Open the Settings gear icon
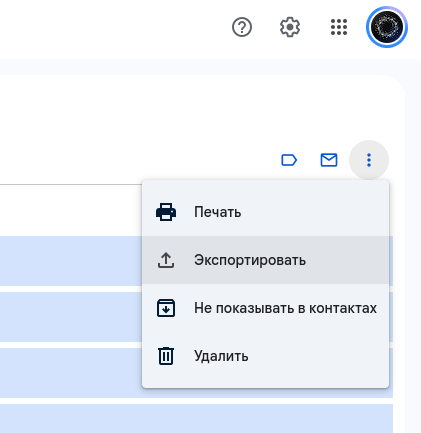 click(290, 27)
